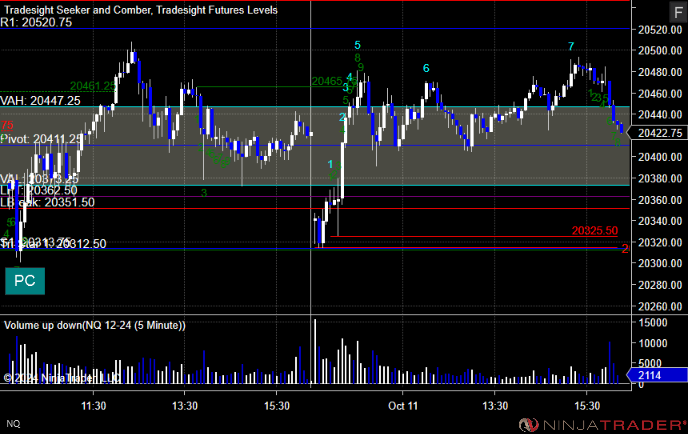Viewport: 688px width, 434px height.
Task: Select the current price marker 20422.75
Action: (657, 133)
